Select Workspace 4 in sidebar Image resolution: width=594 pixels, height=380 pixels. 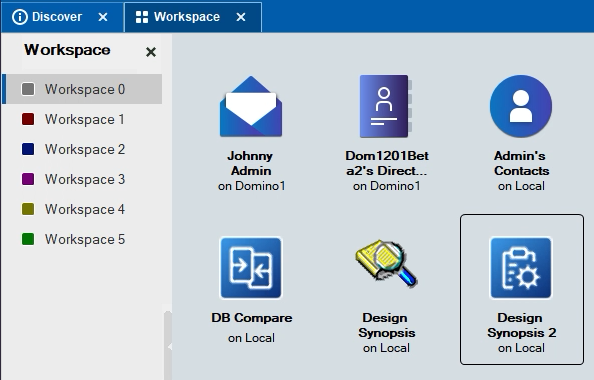click(82, 209)
